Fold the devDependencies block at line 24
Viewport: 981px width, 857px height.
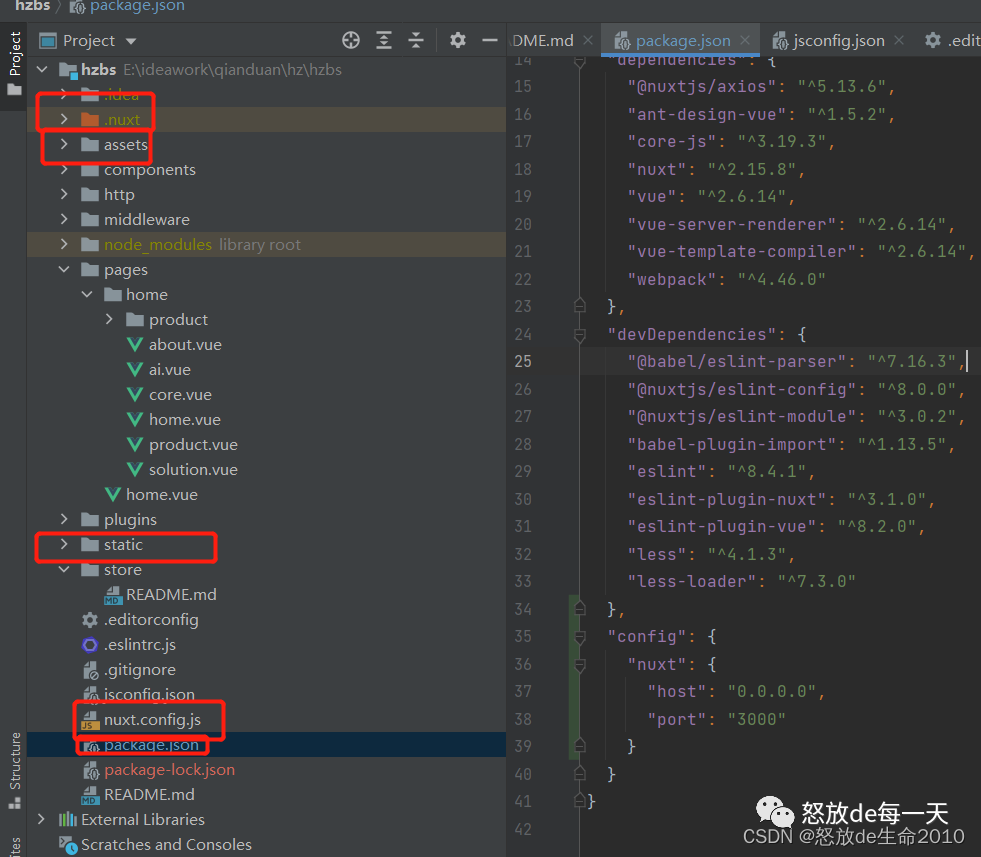579,335
